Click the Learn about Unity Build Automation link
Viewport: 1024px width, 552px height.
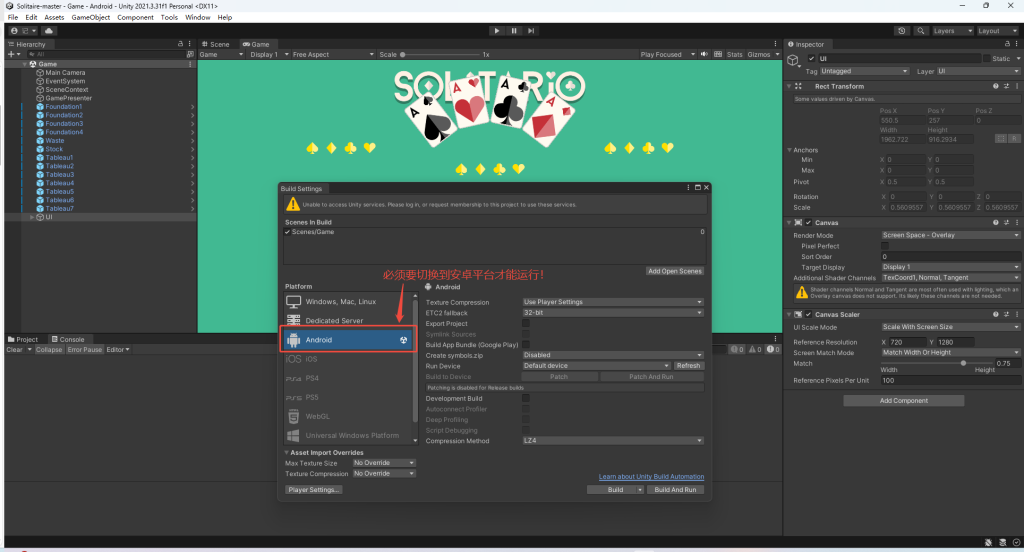650,477
